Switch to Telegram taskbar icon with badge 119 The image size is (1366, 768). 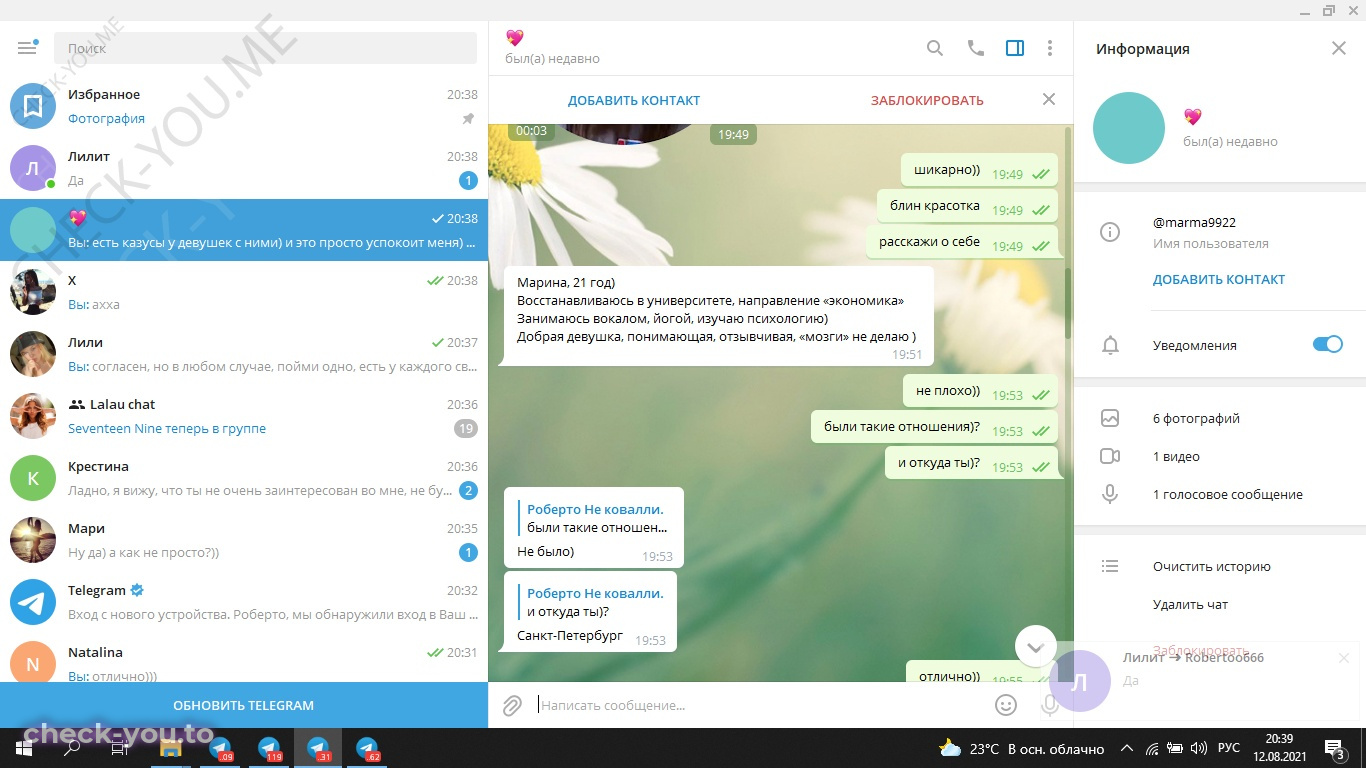269,748
